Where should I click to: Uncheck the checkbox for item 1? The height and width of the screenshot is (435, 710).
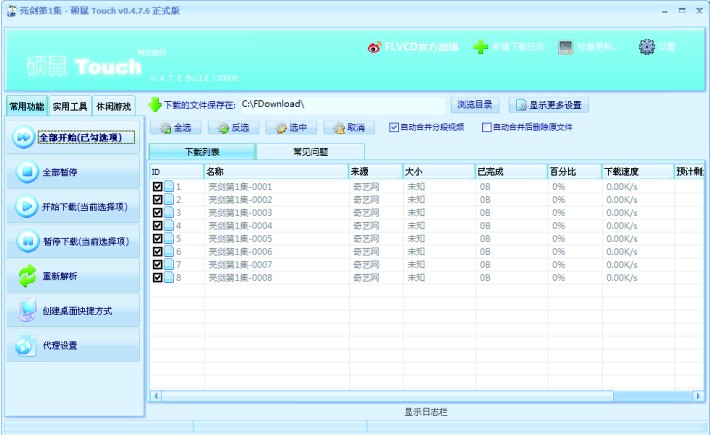(158, 186)
